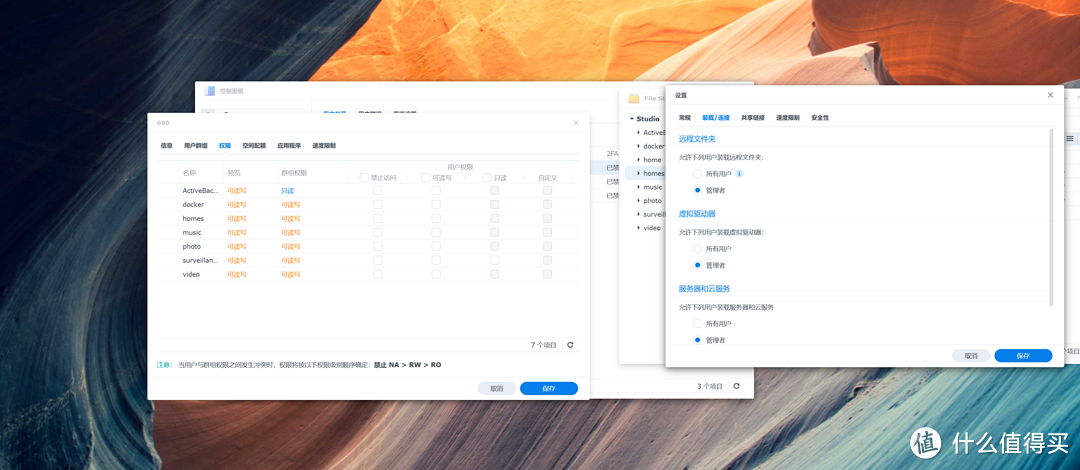Check the 只读 header checkbox

point(488,178)
